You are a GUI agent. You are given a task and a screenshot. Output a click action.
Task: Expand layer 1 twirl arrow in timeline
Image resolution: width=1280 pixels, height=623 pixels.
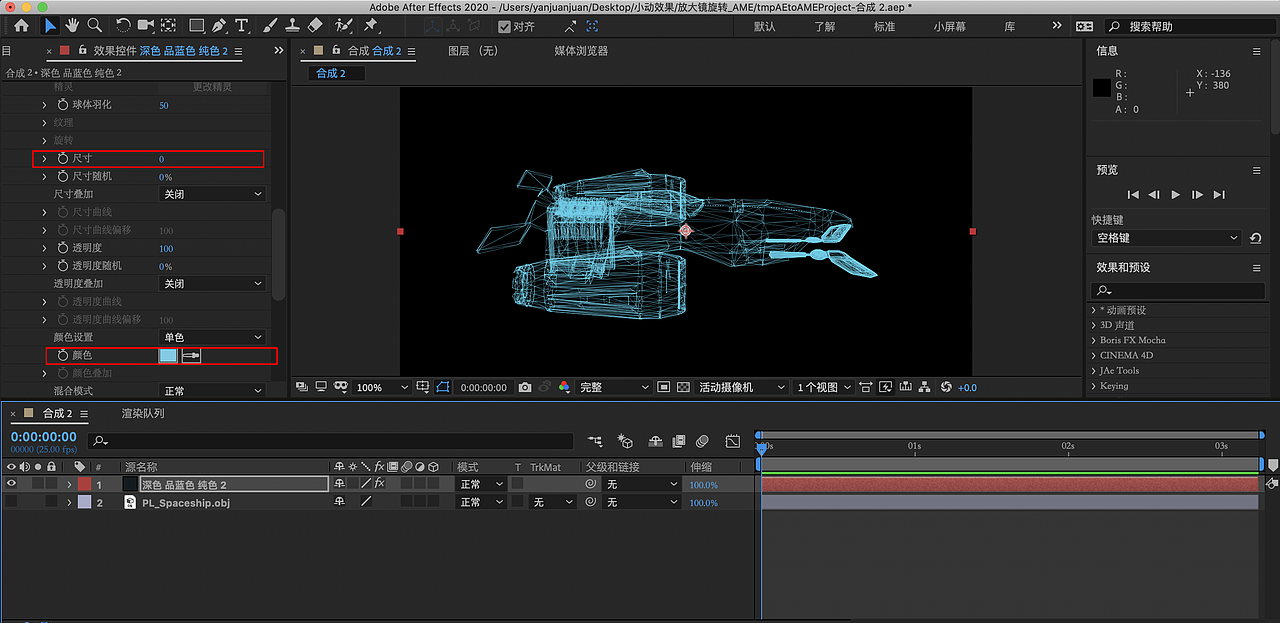69,484
